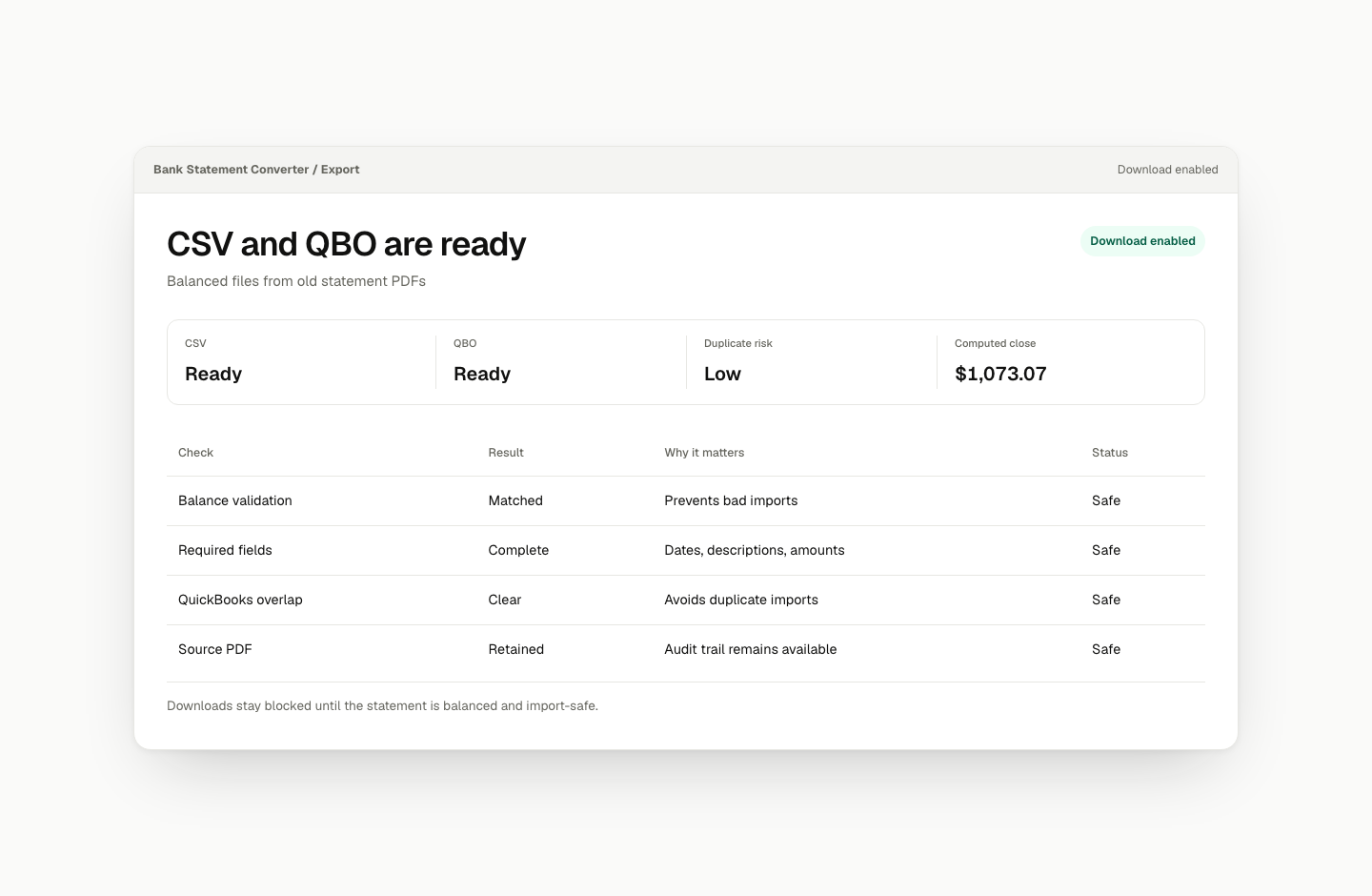
Task: Select the "Ready" value under QBO
Action: point(482,374)
